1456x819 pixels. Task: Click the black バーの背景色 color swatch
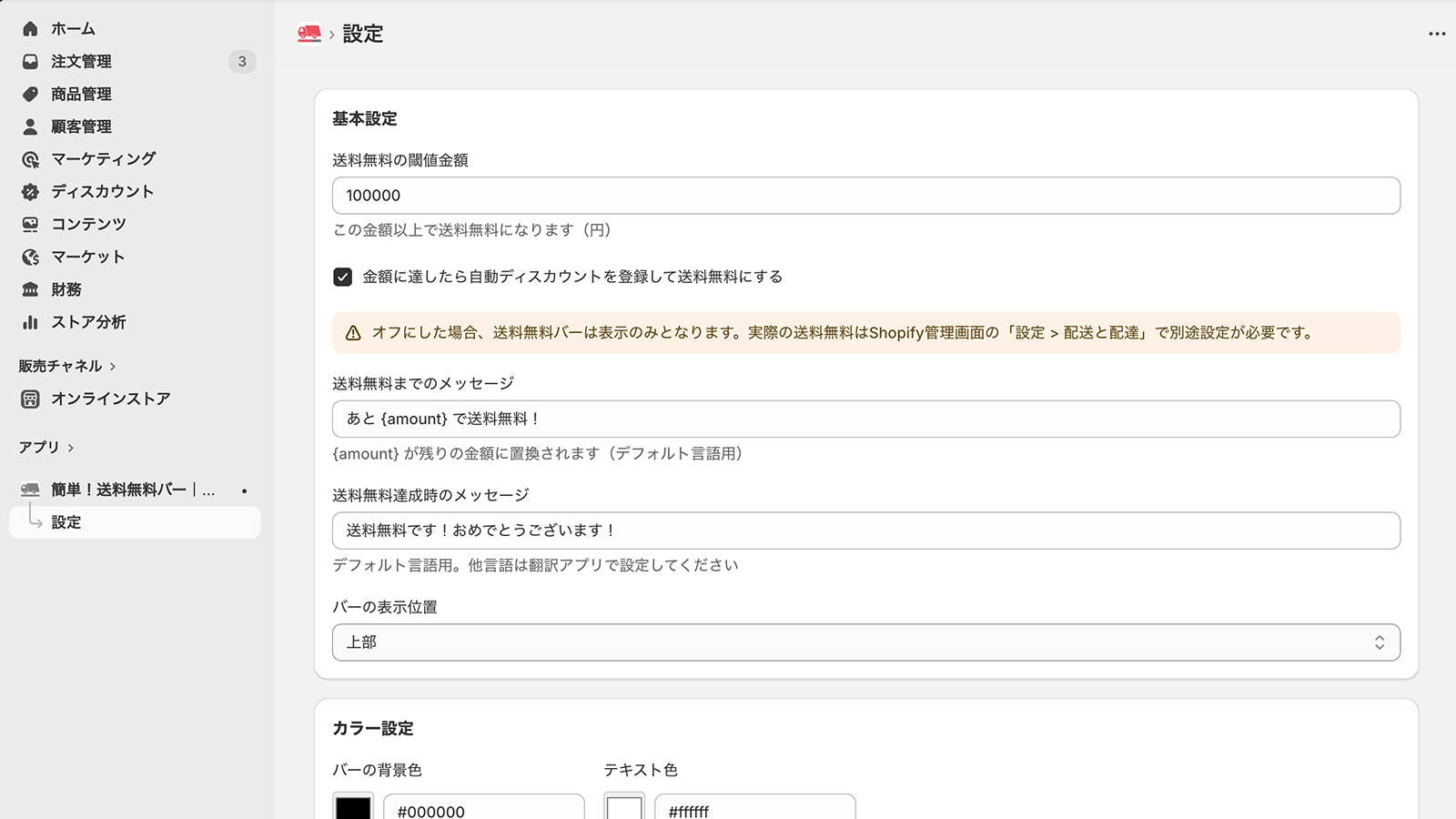[x=353, y=808]
